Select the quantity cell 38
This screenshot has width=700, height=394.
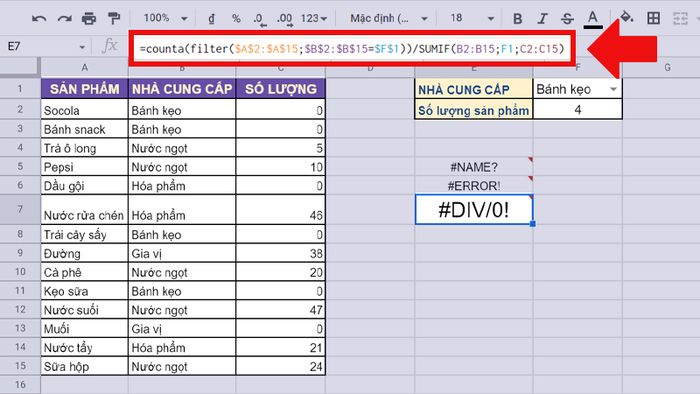pos(280,253)
